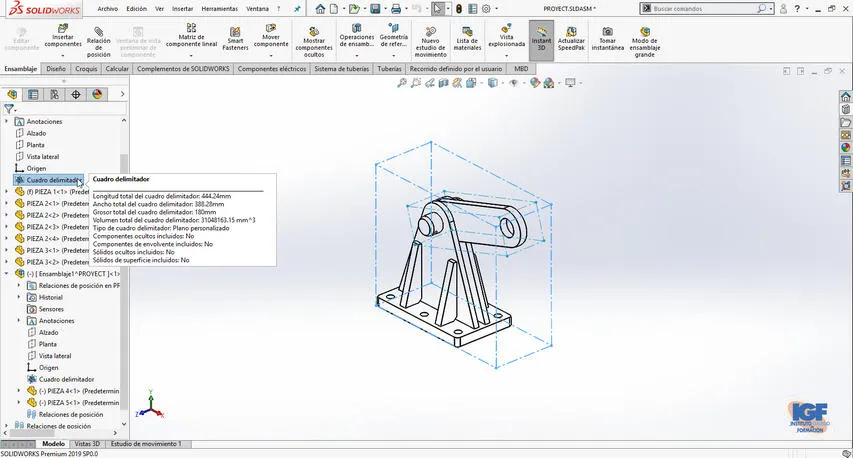
Task: Open Operaciones de ensamblaje tool
Action: click(x=357, y=36)
